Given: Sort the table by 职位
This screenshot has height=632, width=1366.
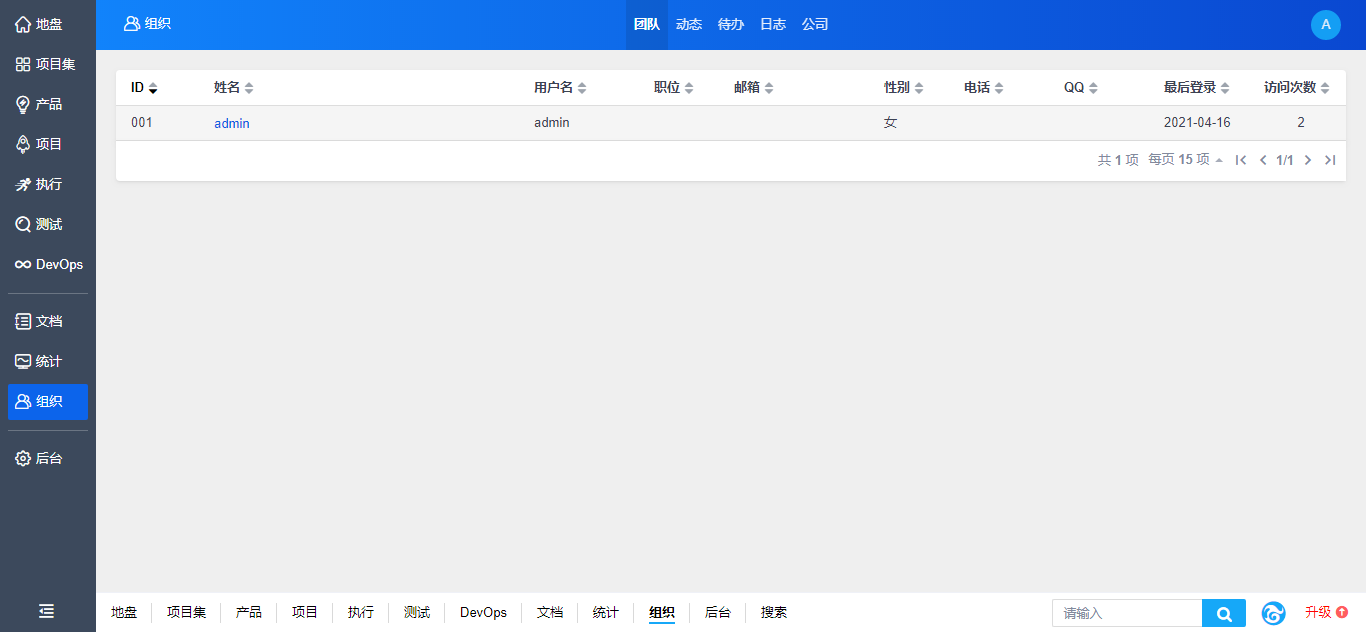Looking at the screenshot, I should pos(674,88).
